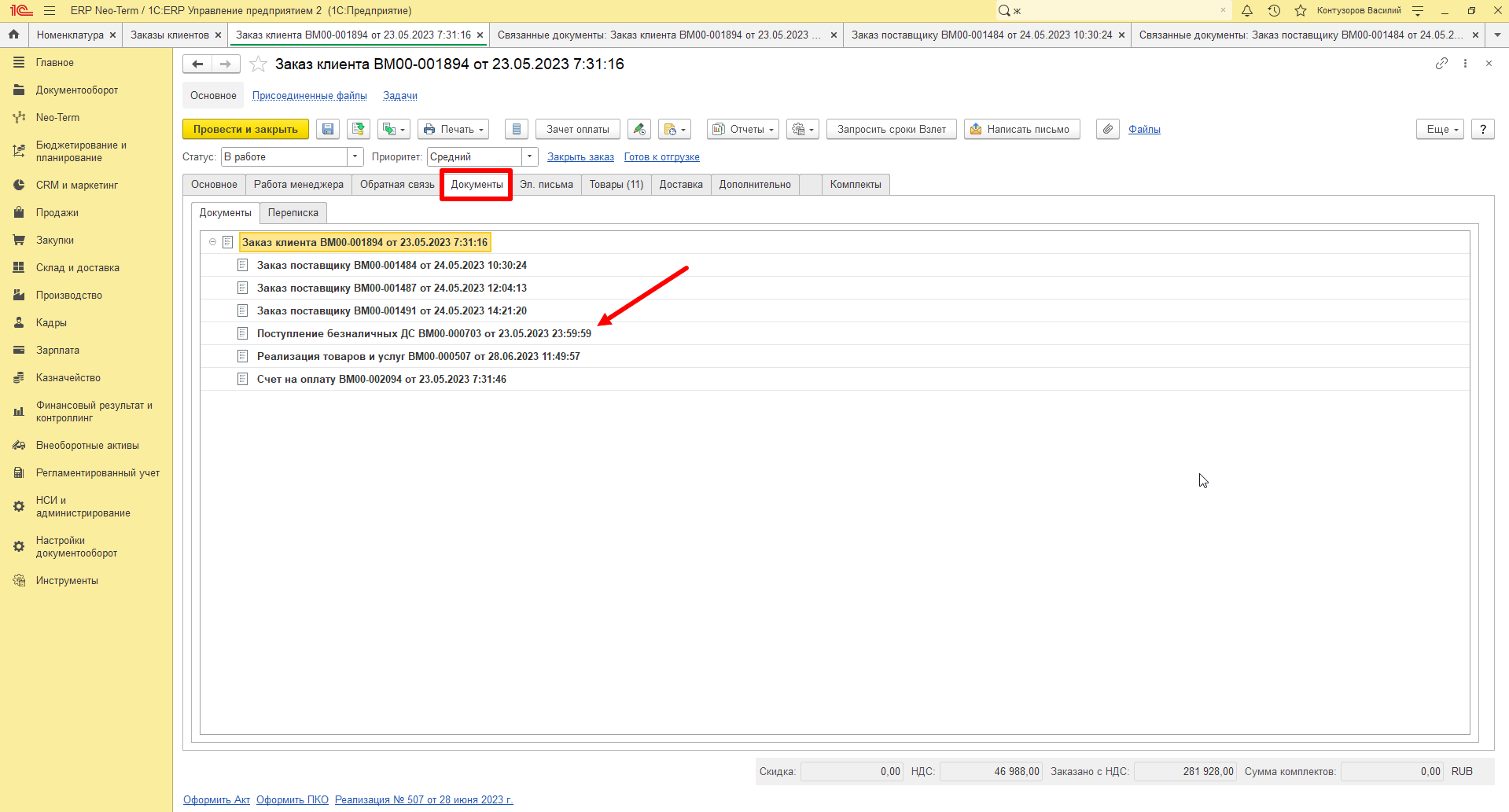Screen dimensions: 1509x812
Task: Open the Переписка sub-tab
Action: [293, 213]
